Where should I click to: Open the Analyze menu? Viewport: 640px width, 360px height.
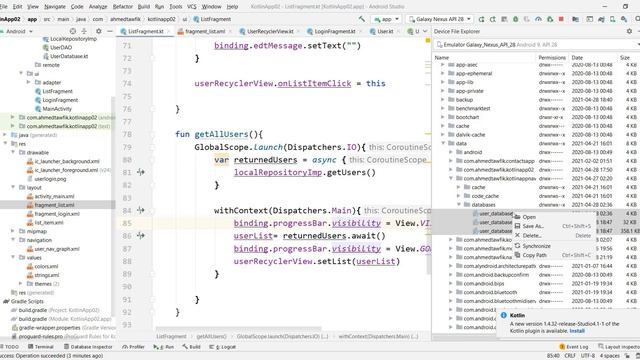point(98,7)
